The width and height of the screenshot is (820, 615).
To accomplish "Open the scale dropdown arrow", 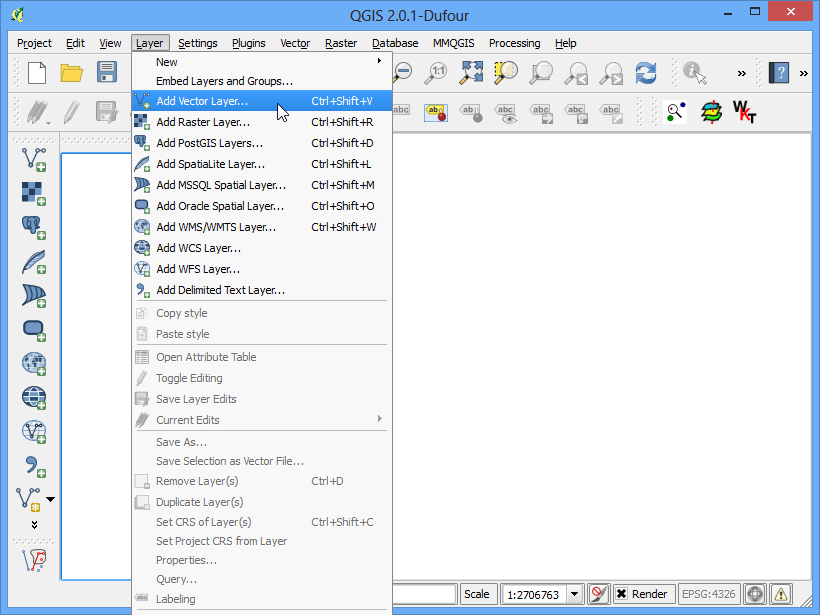I will point(575,594).
